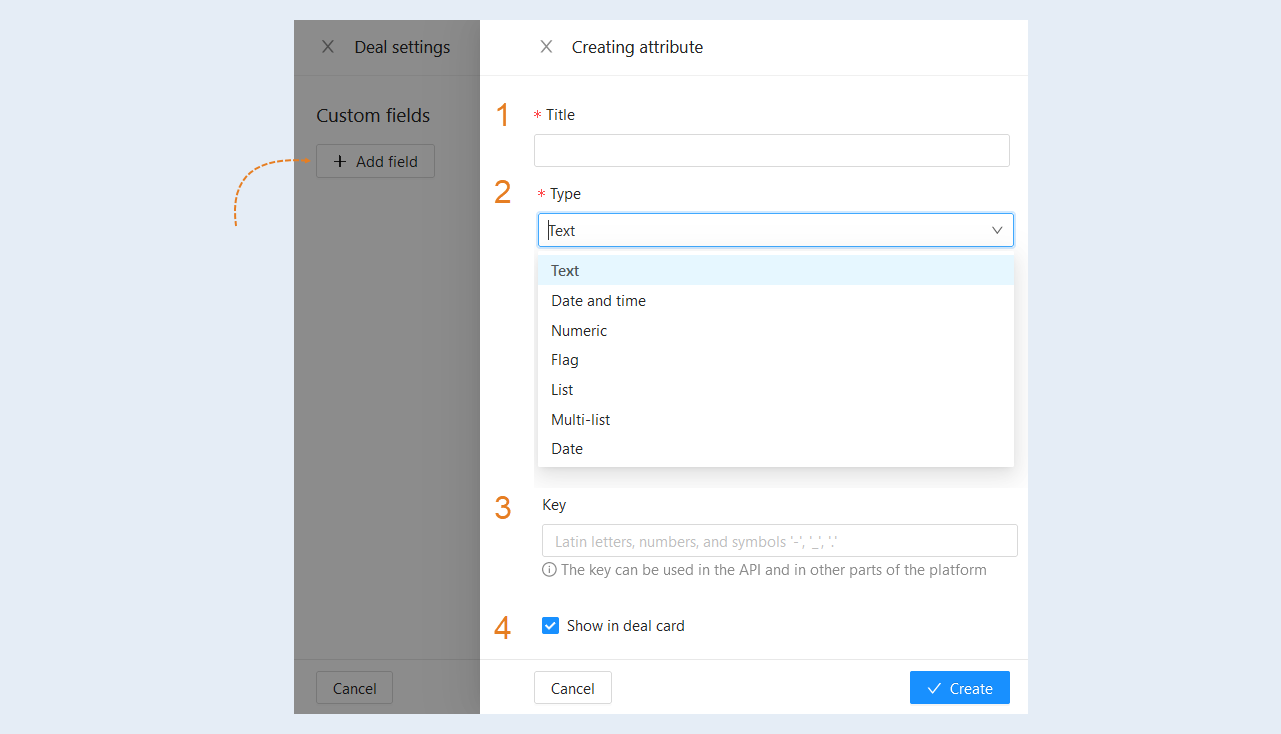The image size is (1281, 734).
Task: Select the List type option
Action: [x=776, y=390]
